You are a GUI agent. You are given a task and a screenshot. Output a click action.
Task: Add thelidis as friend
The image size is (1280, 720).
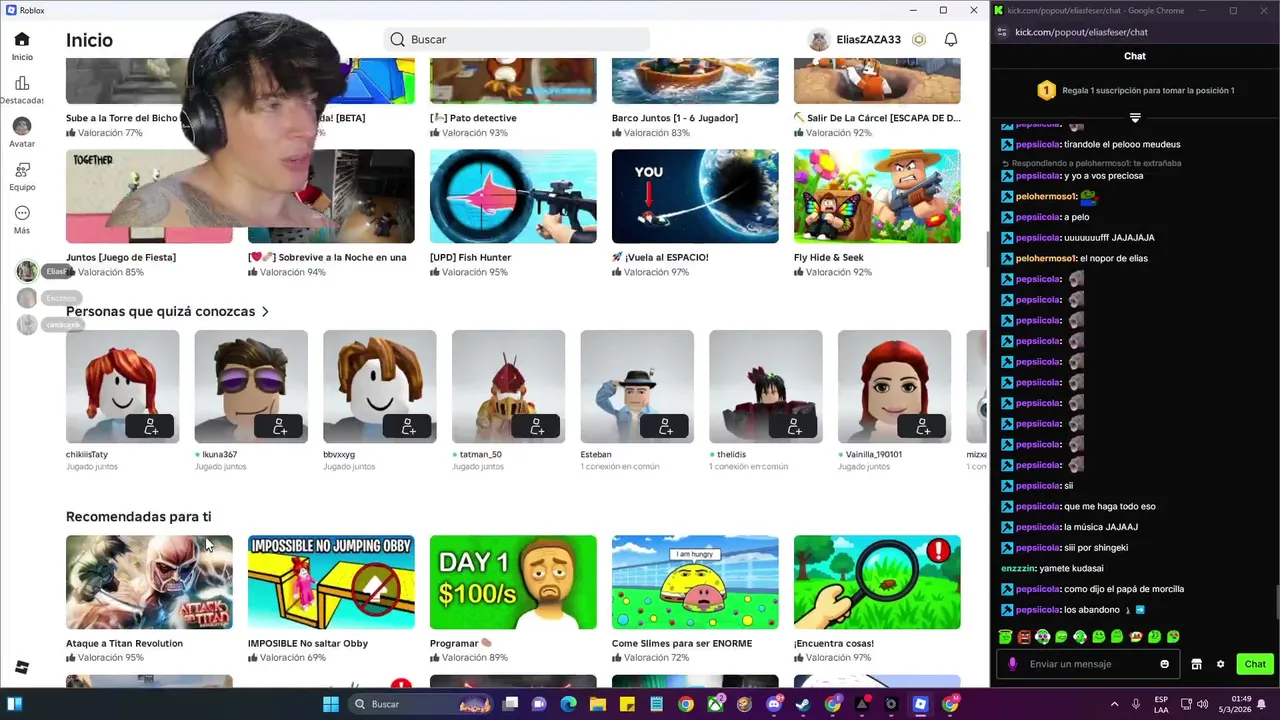tap(794, 427)
